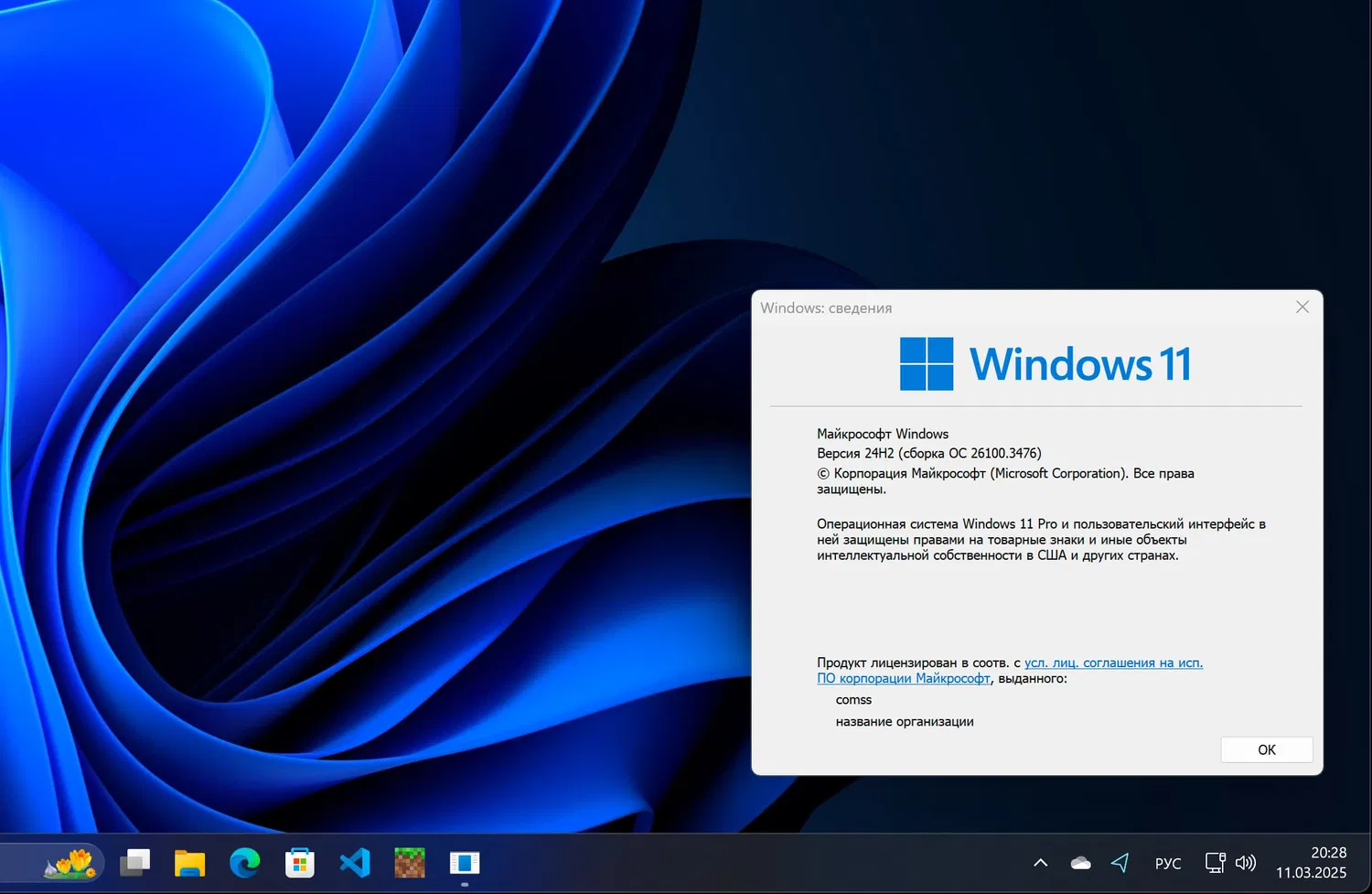Screen dimensions: 1372x894
Task: Open the Microsoft Store app
Action: [300, 863]
